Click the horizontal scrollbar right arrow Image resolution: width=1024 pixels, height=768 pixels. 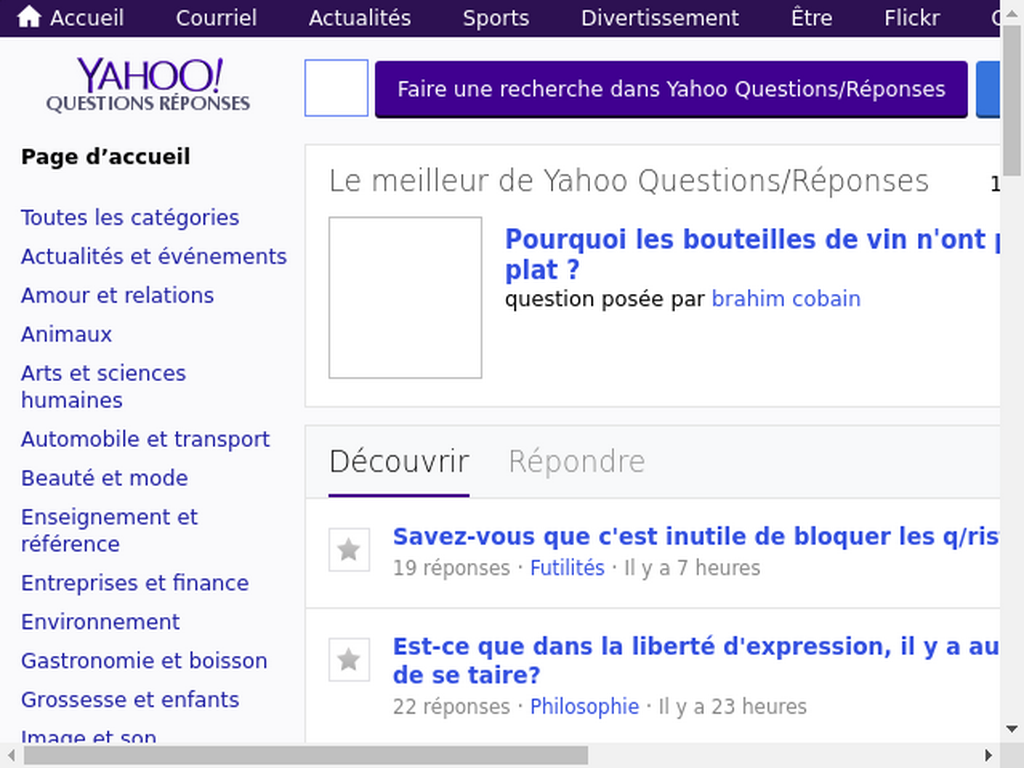point(988,756)
